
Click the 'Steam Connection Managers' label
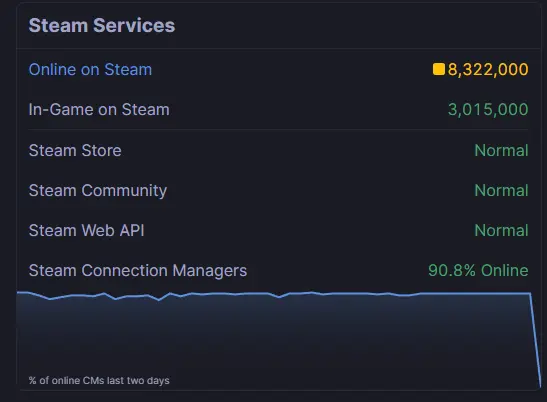[138, 271]
